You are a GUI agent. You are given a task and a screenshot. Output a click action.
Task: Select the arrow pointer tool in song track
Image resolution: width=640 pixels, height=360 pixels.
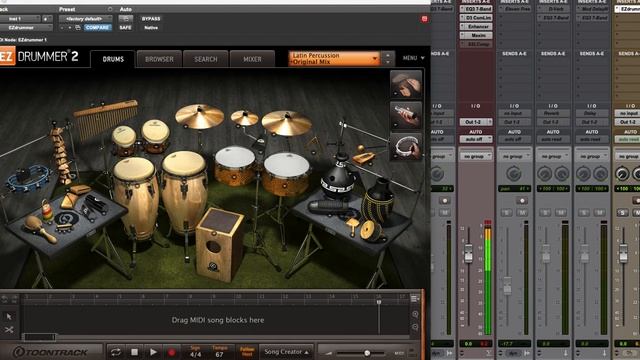click(x=9, y=316)
